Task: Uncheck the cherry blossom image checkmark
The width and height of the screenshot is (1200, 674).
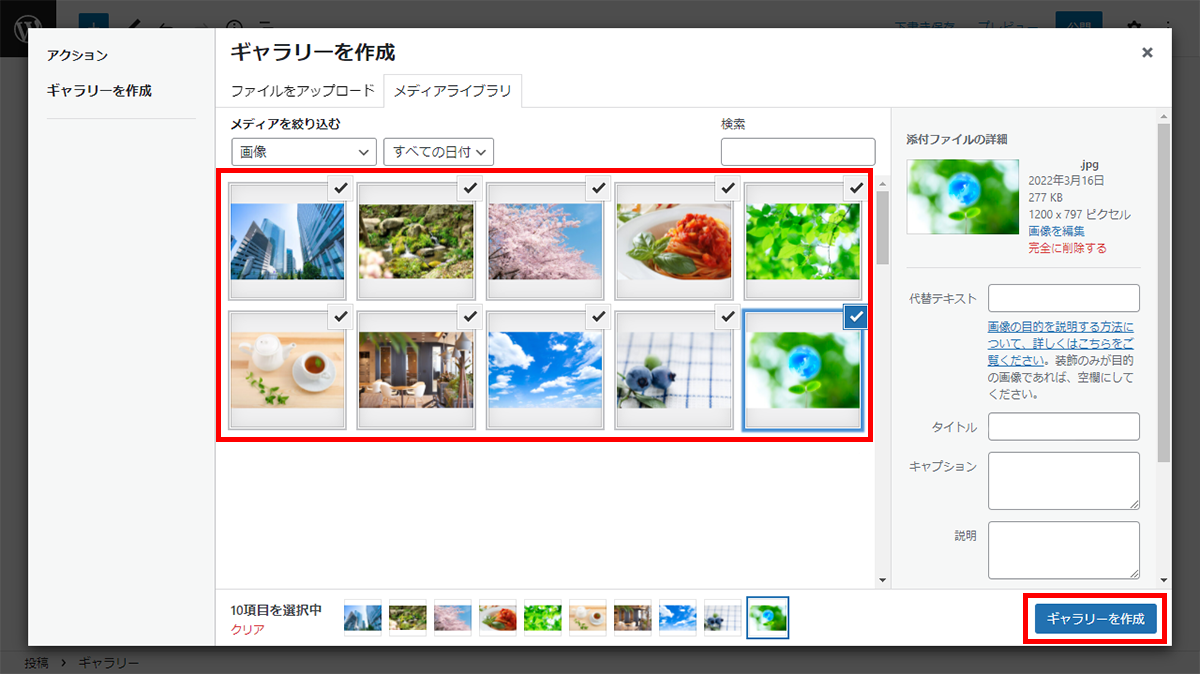Action: pos(598,187)
